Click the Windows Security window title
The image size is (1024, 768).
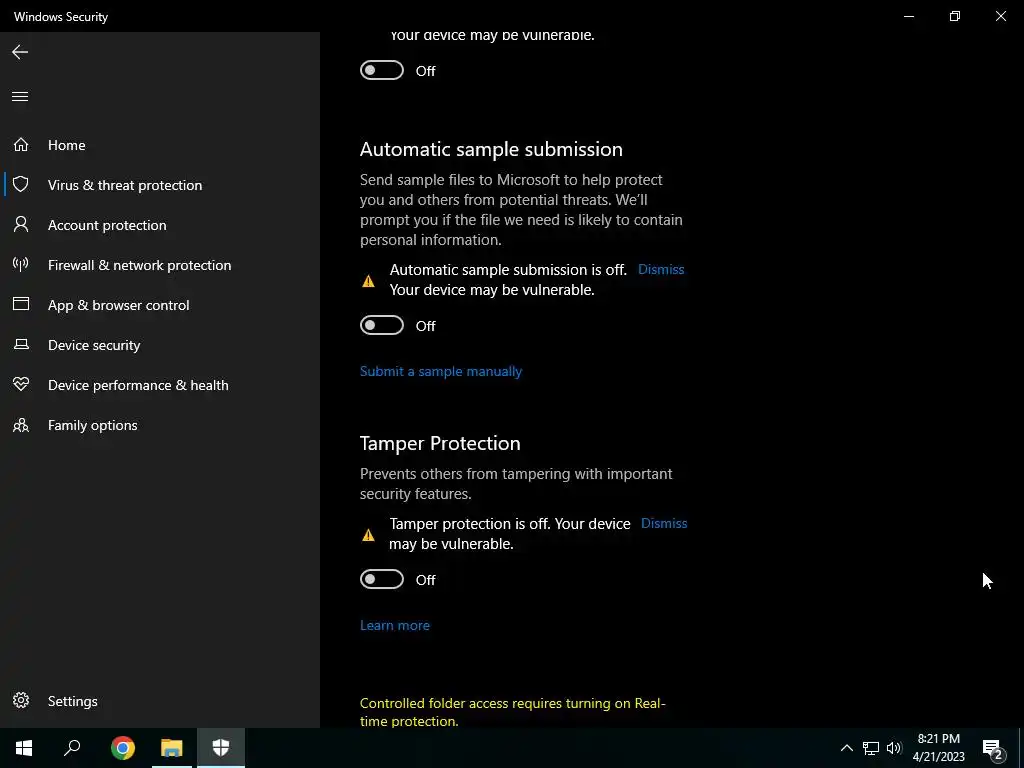61,16
